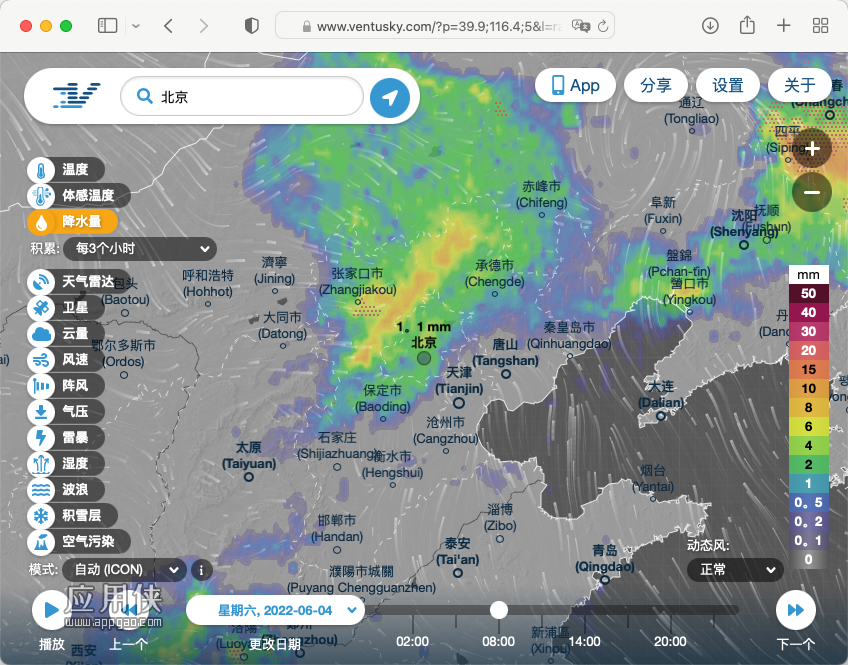Expand the 自动 (ICON) model dropdown
Viewport: 848px width, 665px height.
tap(124, 570)
